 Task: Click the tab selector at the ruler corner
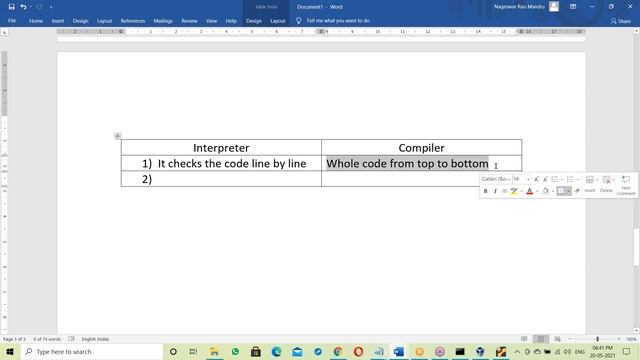[4, 32]
